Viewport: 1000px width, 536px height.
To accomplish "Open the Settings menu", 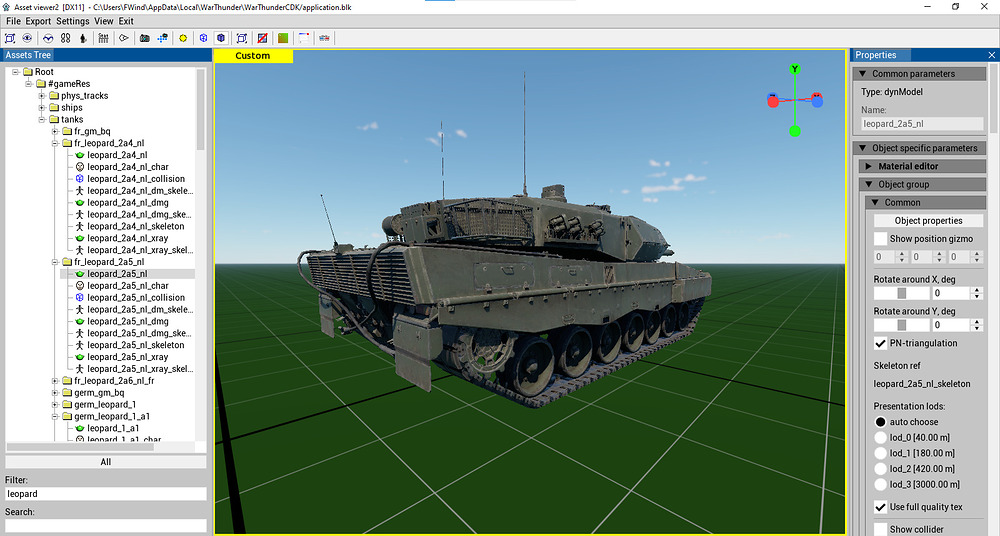I will coord(73,21).
